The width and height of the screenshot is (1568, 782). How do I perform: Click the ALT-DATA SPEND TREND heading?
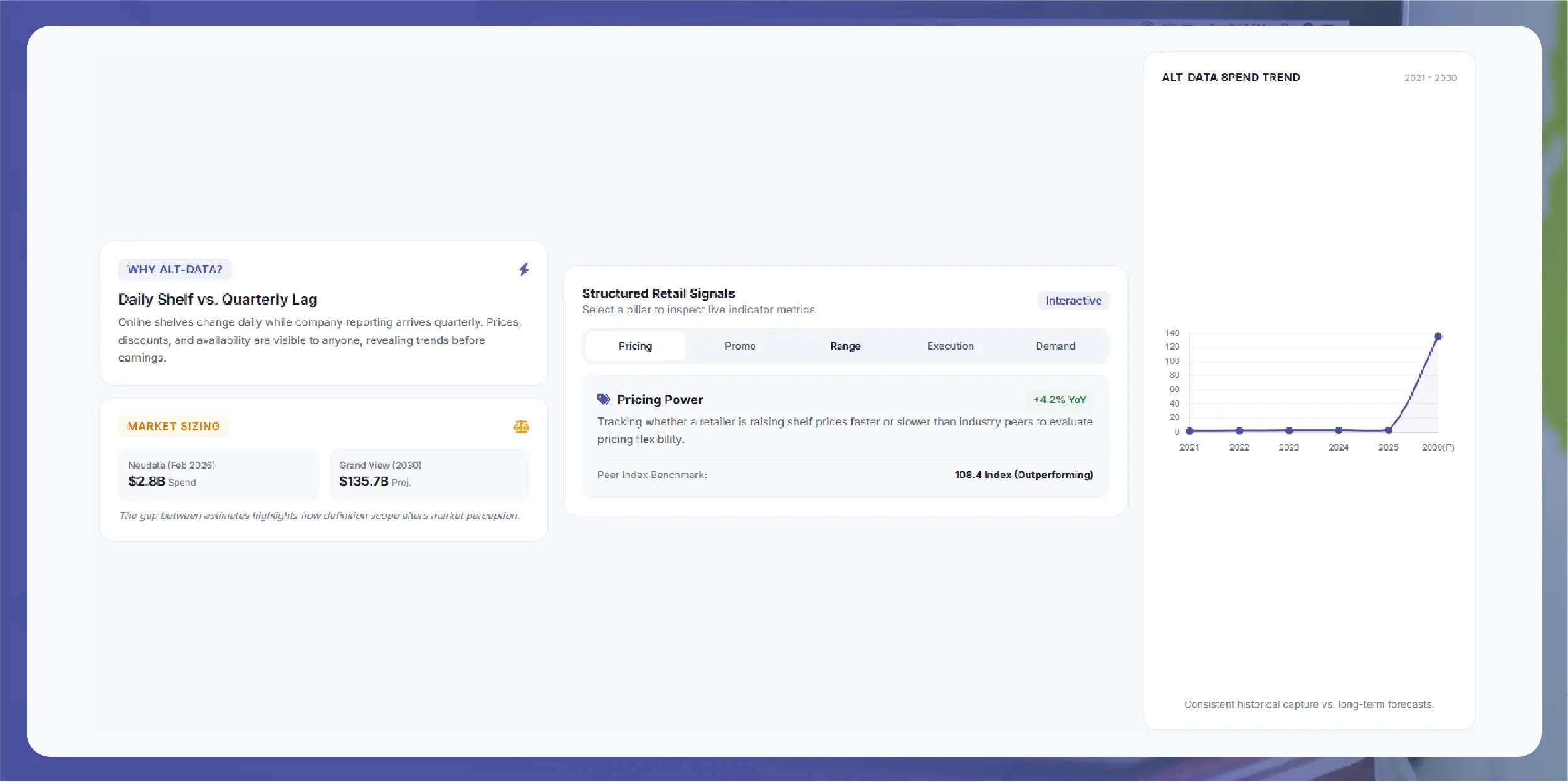pos(1231,77)
